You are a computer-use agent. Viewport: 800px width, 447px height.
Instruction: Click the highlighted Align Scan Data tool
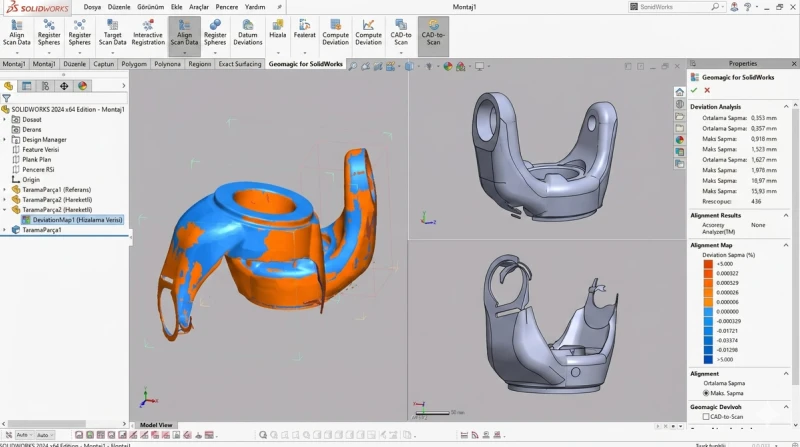point(184,34)
